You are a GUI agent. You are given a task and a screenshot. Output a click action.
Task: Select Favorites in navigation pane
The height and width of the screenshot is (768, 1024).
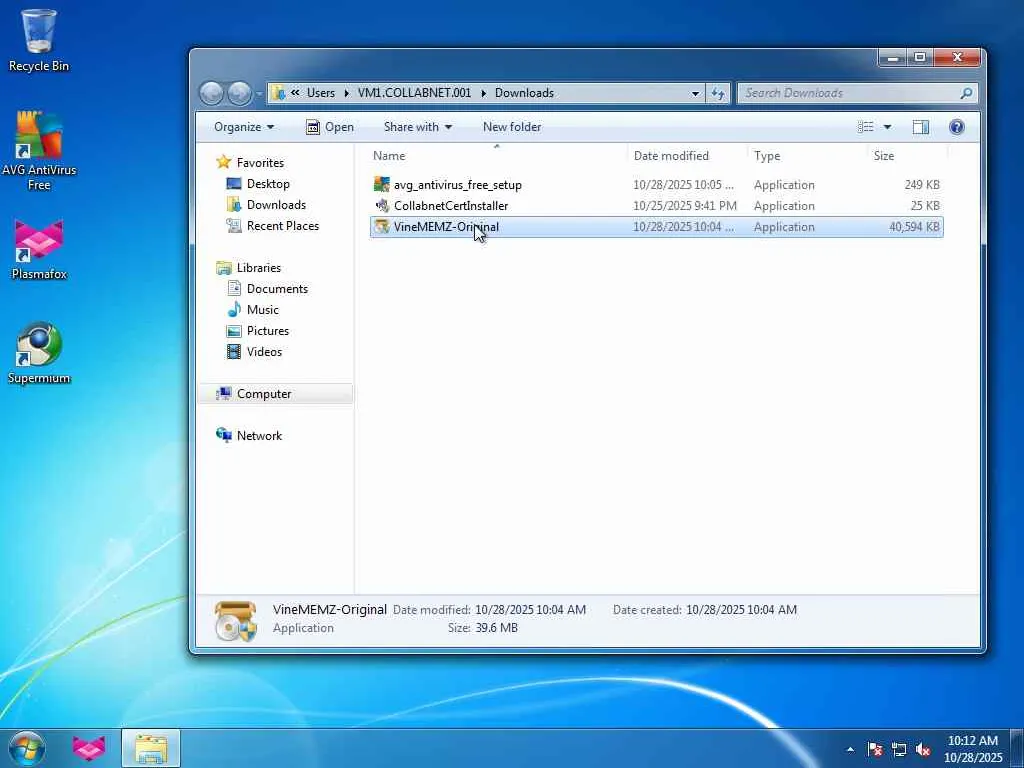pyautogui.click(x=260, y=163)
